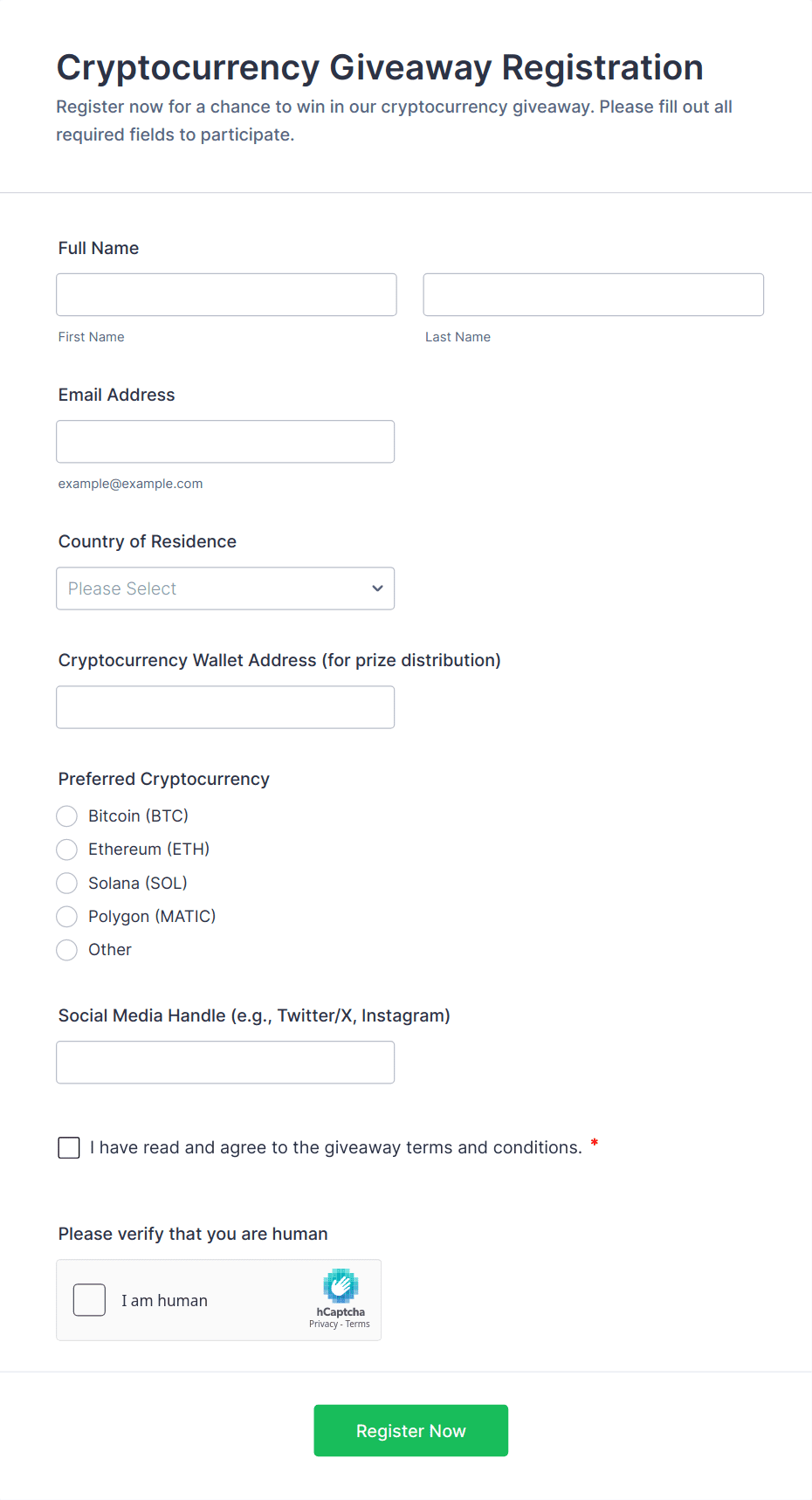Click the Register Now button
Image resolution: width=812 pixels, height=1500 pixels.
[x=410, y=1430]
